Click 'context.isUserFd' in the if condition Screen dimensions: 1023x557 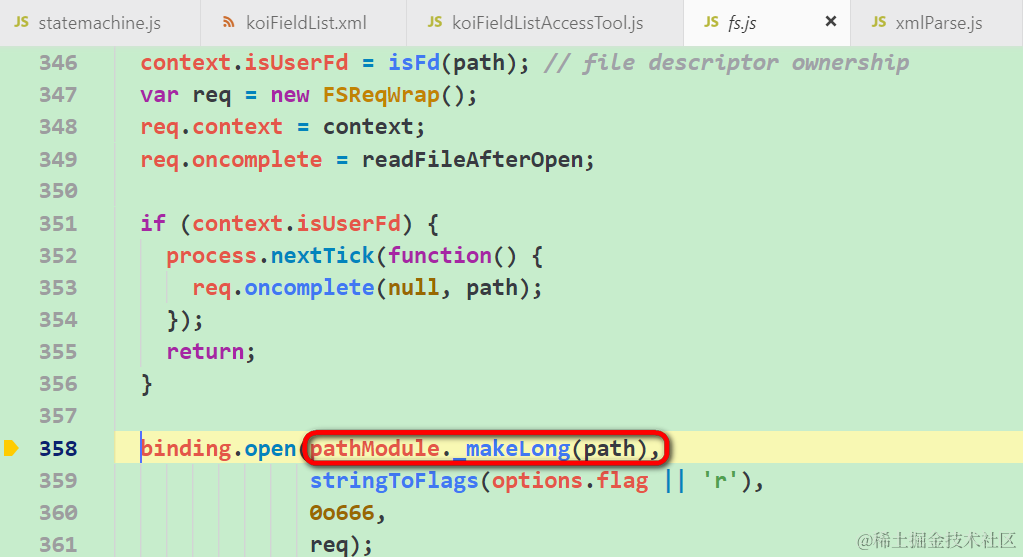(x=296, y=223)
